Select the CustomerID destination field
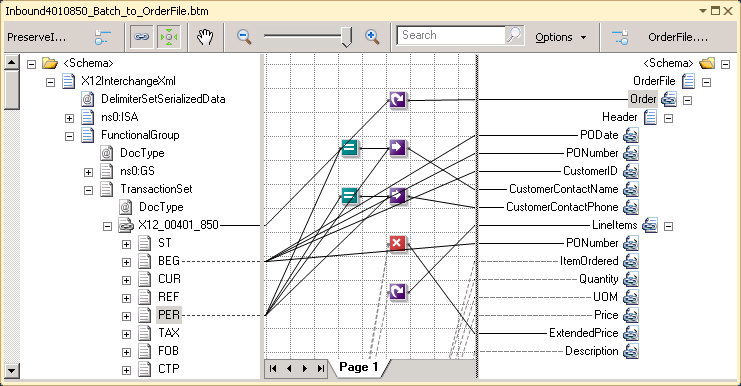The image size is (741, 386). 590,171
